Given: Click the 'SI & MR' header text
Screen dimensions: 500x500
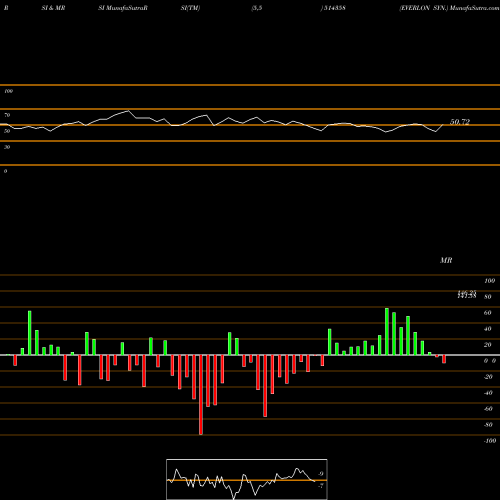Looking at the screenshot, I should pyautogui.click(x=53, y=8).
